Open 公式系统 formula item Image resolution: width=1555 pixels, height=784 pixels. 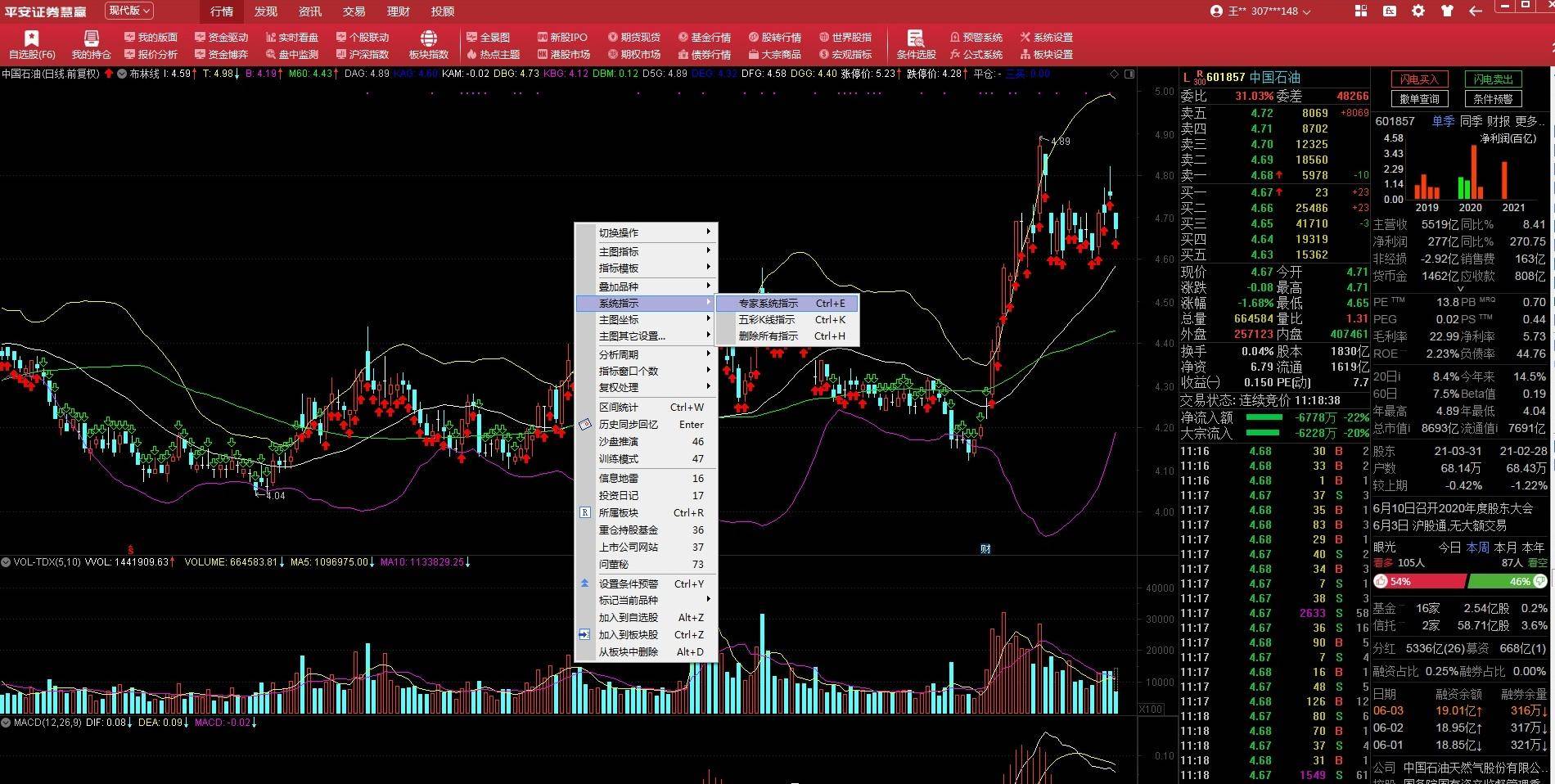coord(976,54)
